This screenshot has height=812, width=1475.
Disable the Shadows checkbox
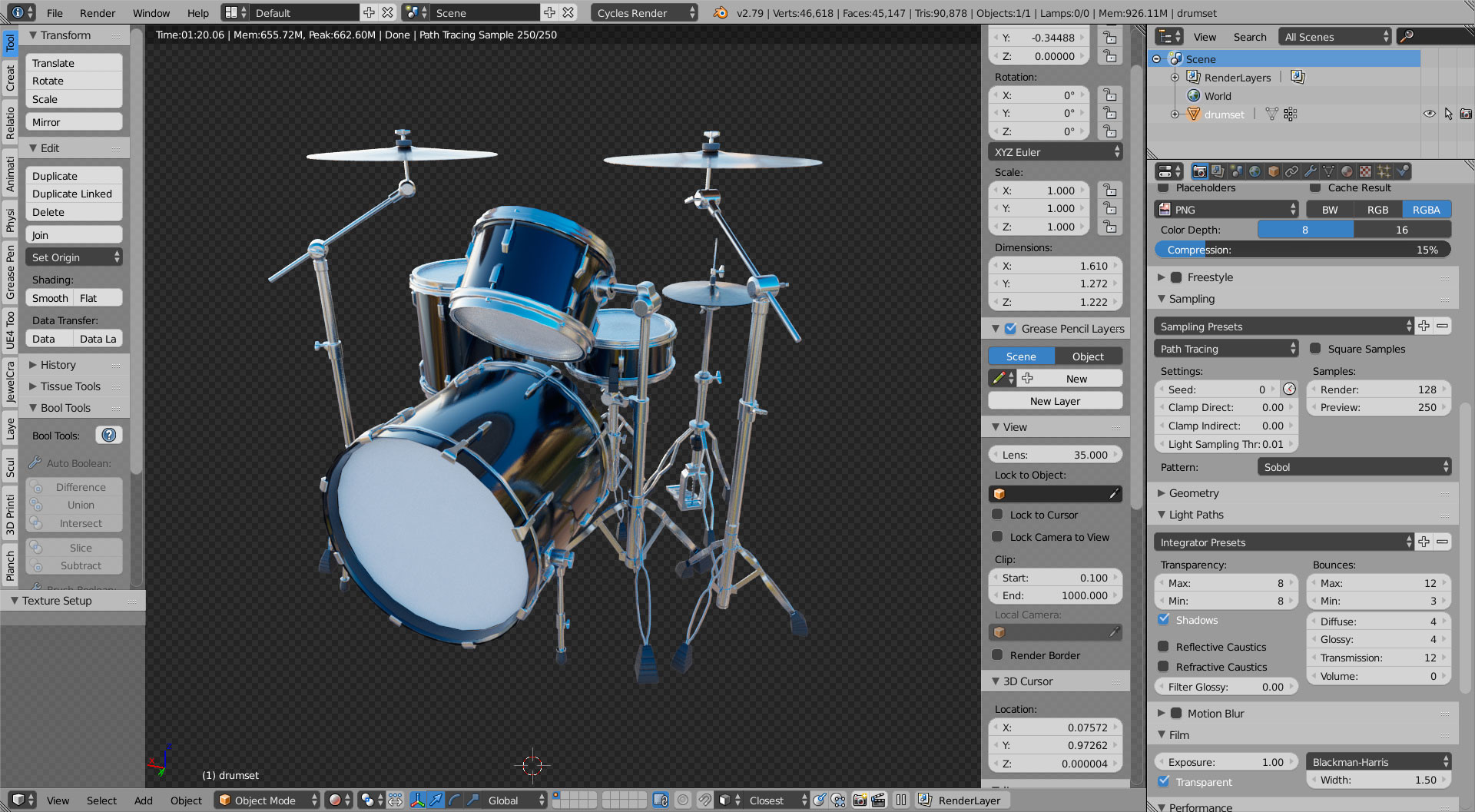tap(1165, 620)
